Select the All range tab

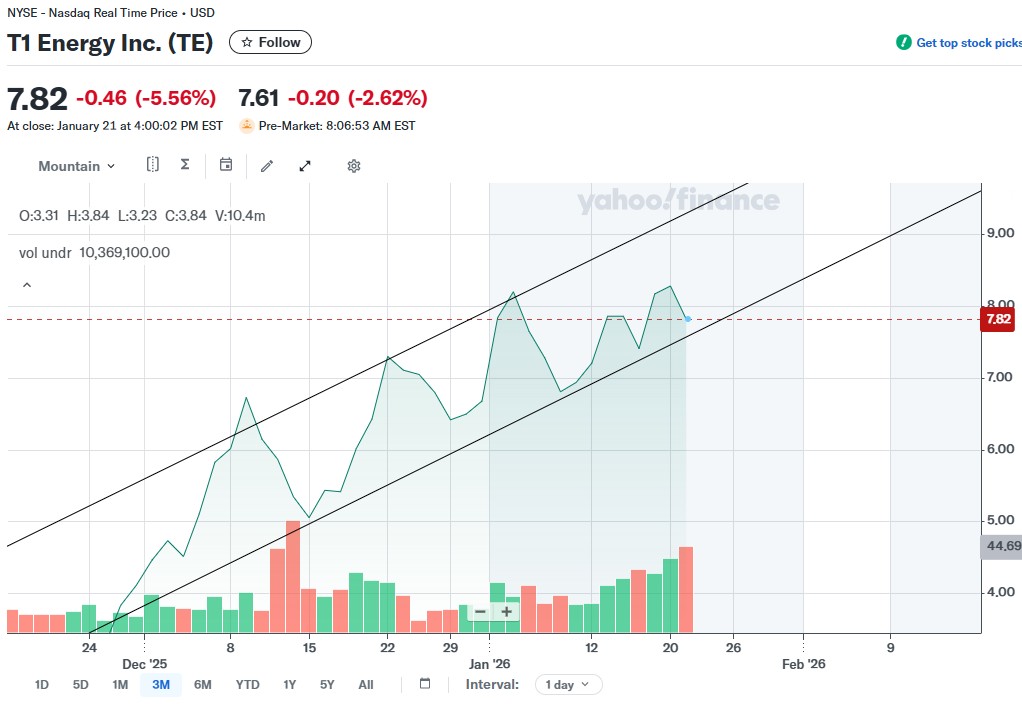tap(366, 685)
